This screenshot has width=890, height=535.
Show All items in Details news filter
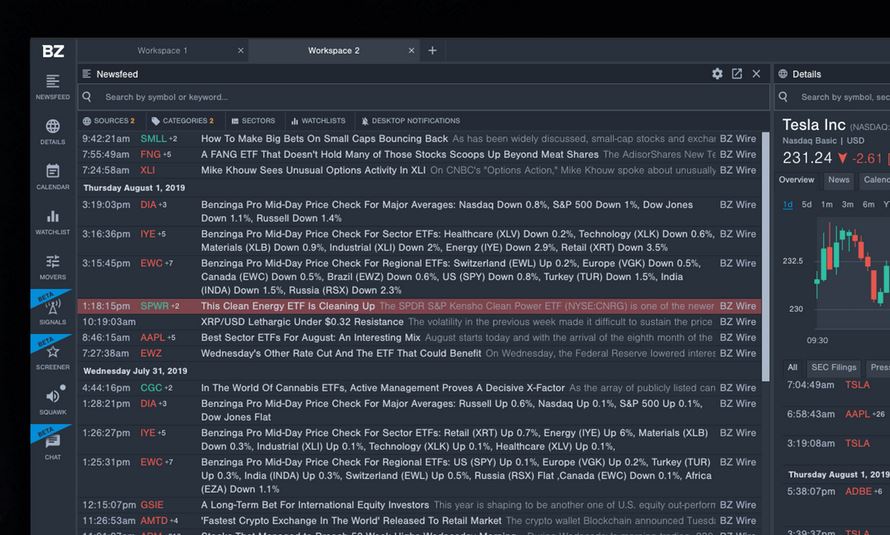792,368
